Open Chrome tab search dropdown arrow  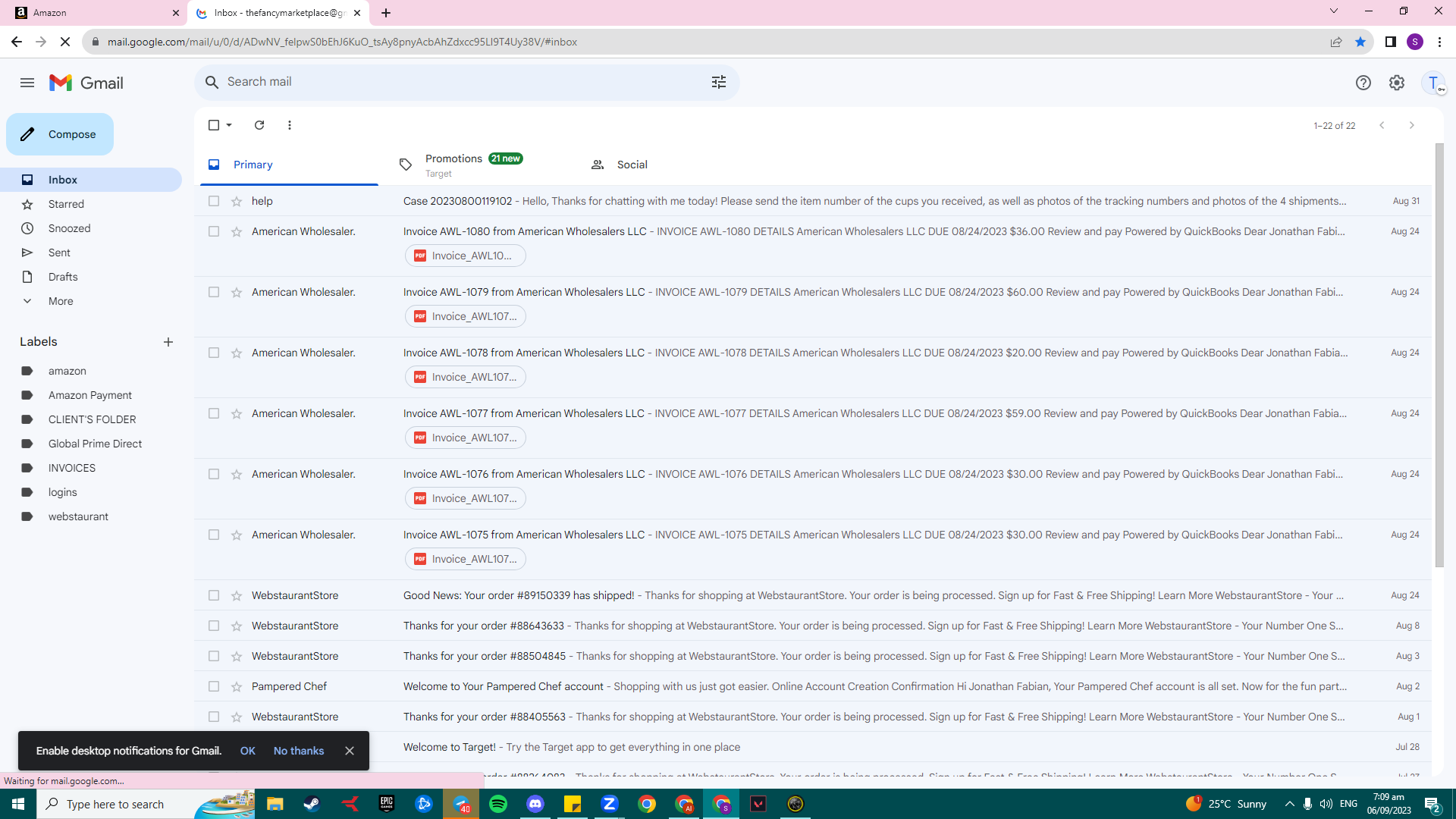tap(1334, 11)
